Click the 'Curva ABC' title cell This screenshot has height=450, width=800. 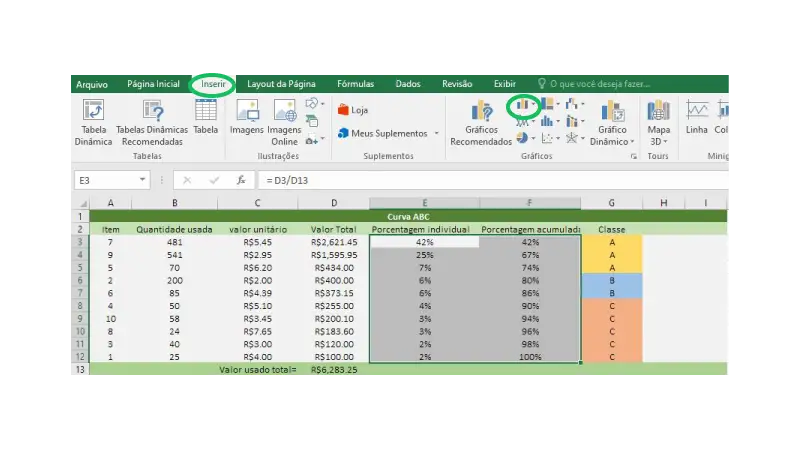[408, 216]
